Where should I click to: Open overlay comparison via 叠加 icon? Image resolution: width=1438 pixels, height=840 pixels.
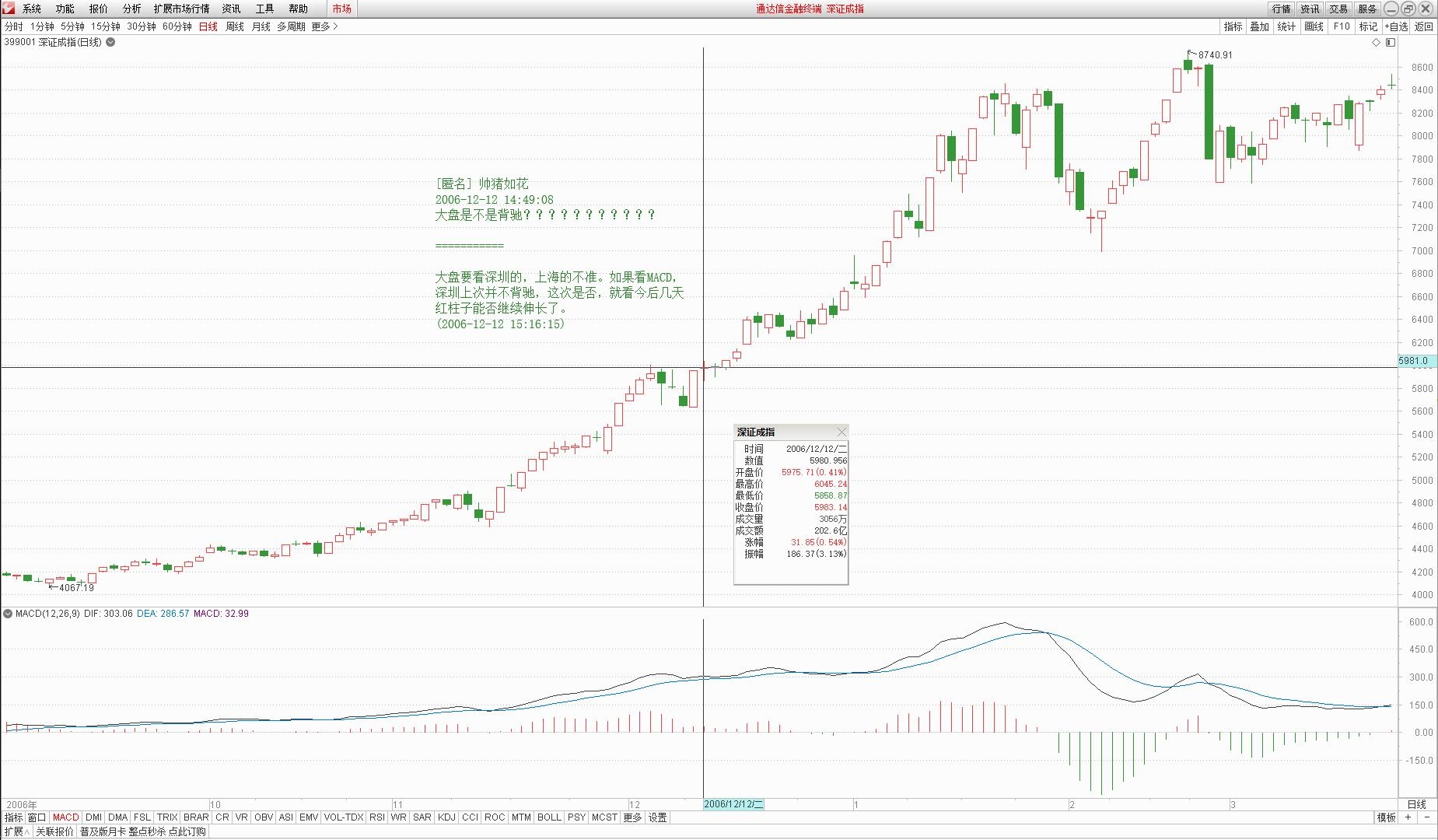tap(1260, 26)
